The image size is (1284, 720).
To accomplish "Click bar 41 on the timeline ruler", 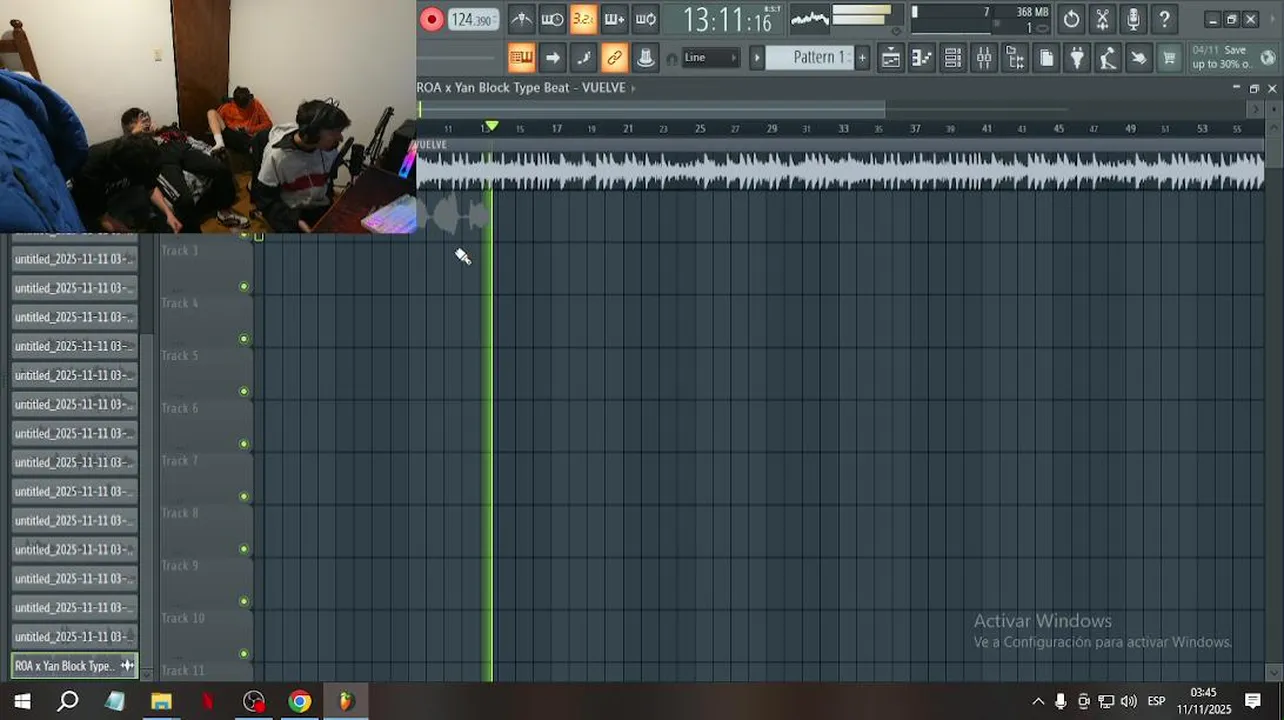I will [987, 128].
